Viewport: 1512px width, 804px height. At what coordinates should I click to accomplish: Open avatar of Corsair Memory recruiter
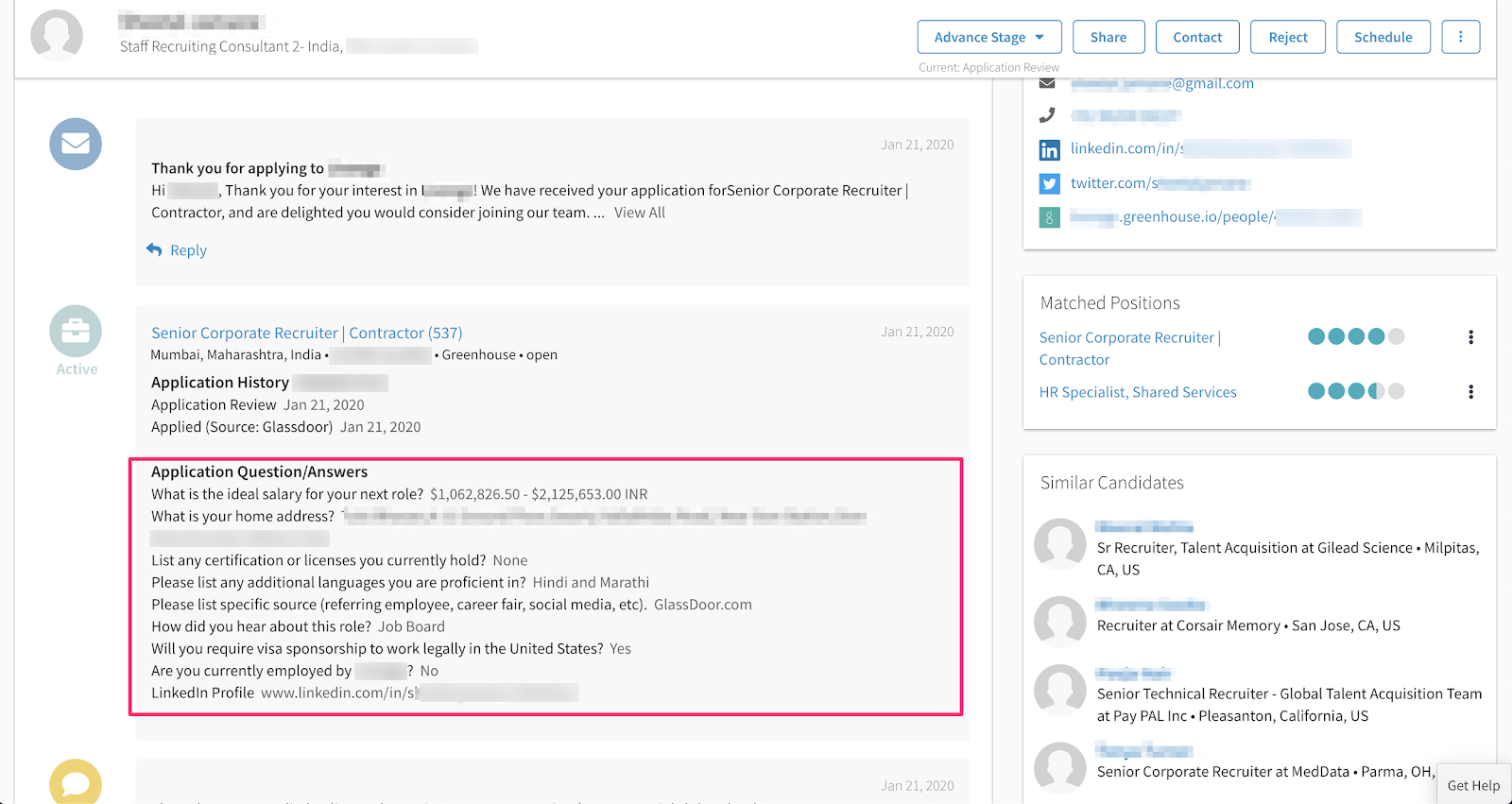(1060, 622)
